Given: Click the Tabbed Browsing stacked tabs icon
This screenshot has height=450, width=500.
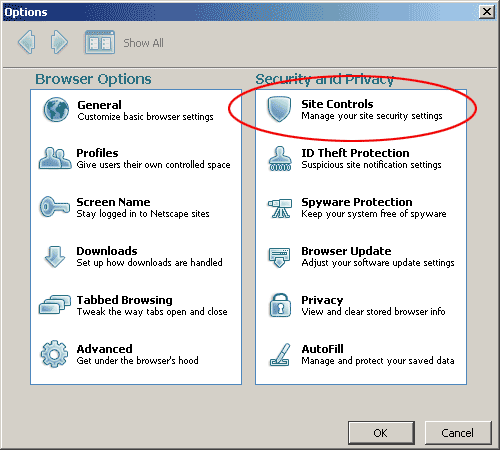Looking at the screenshot, I should (x=55, y=305).
